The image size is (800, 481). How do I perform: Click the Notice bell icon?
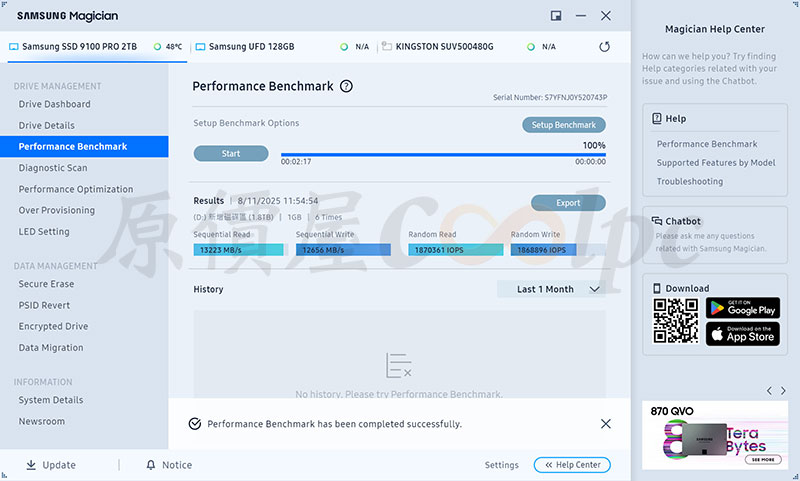[x=151, y=465]
